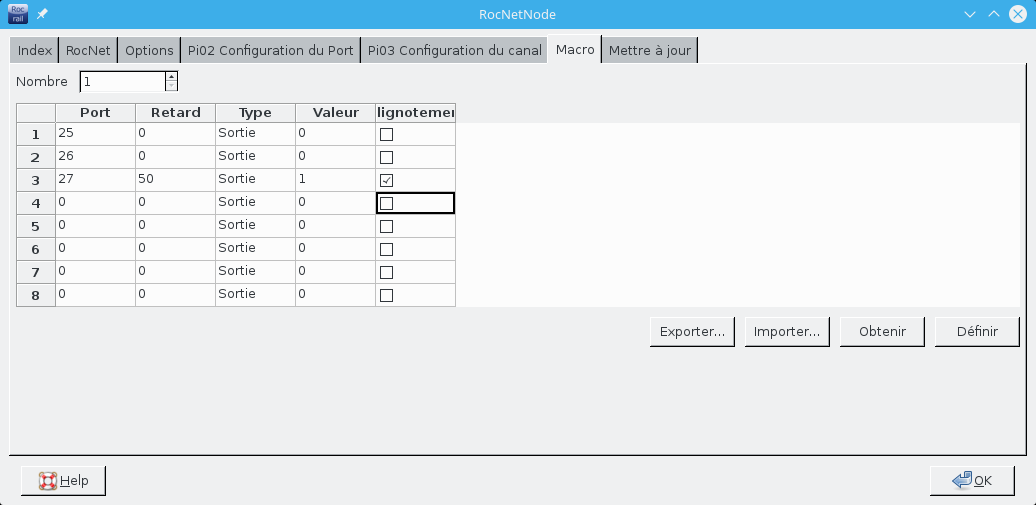Confirm the dialog with OK
This screenshot has width=1036, height=505.
[972, 481]
